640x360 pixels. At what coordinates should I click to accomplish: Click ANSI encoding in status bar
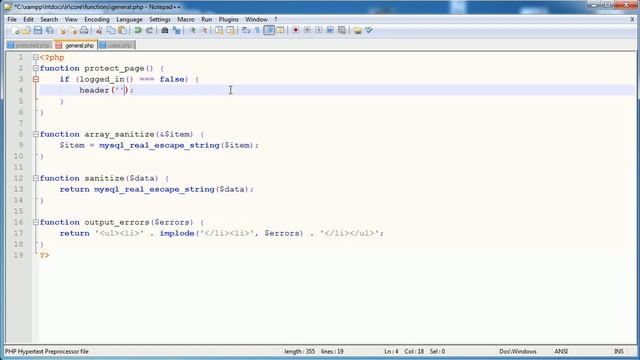[561, 351]
